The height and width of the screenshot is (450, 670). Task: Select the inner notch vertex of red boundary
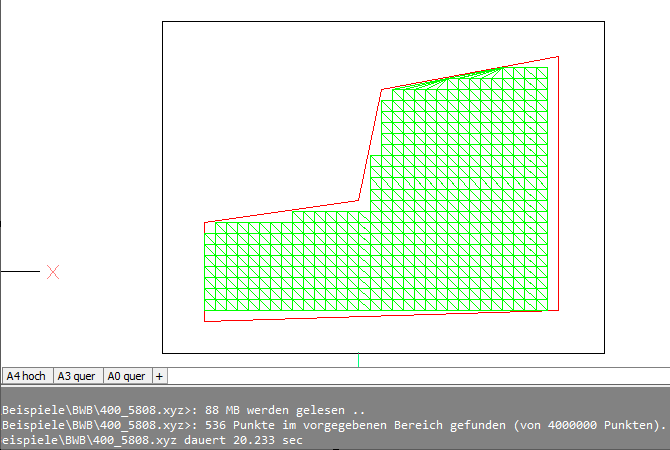coord(359,201)
